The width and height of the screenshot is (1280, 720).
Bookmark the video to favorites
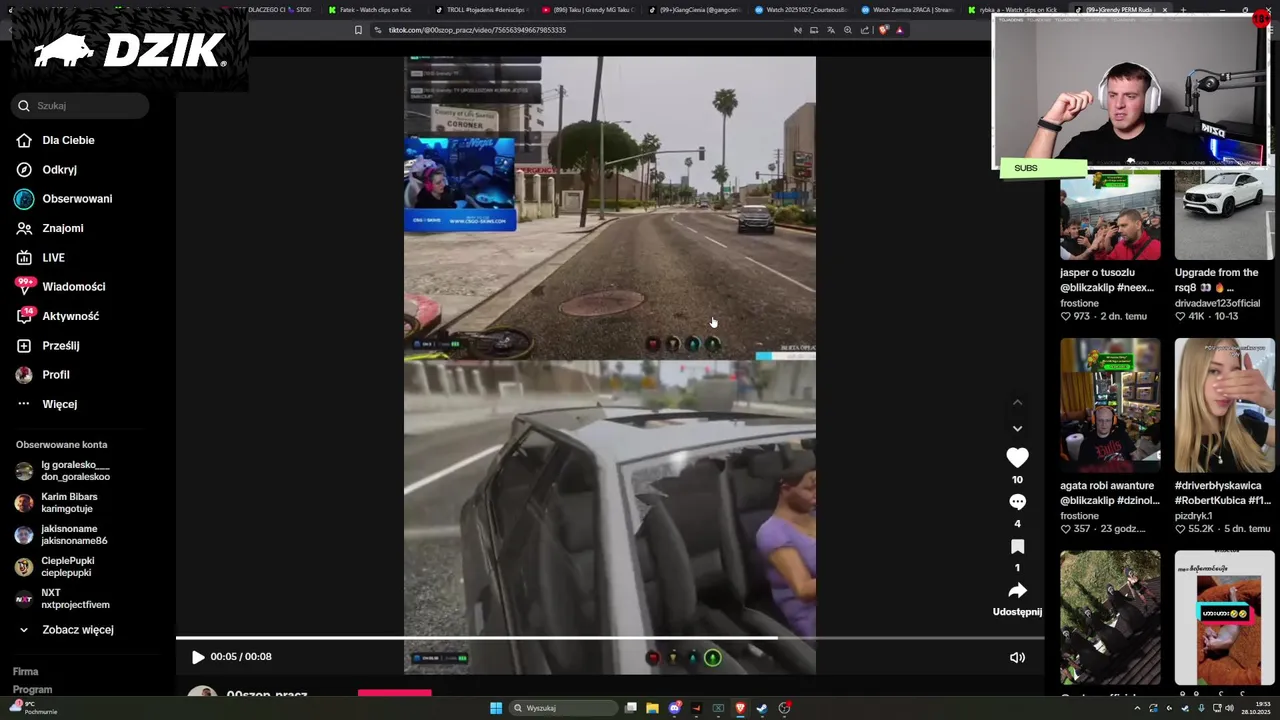[x=1017, y=546]
